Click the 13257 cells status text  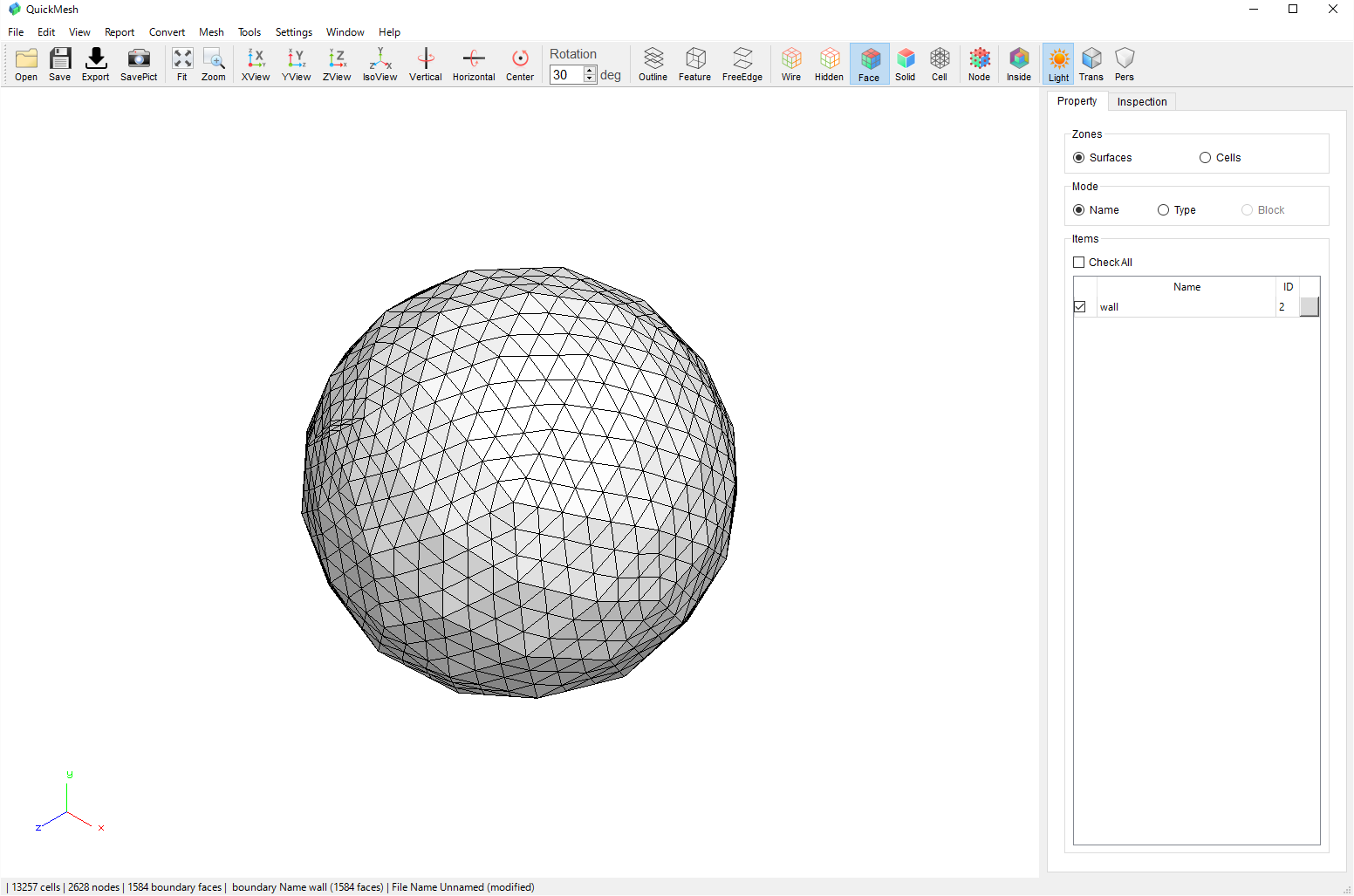coord(36,887)
